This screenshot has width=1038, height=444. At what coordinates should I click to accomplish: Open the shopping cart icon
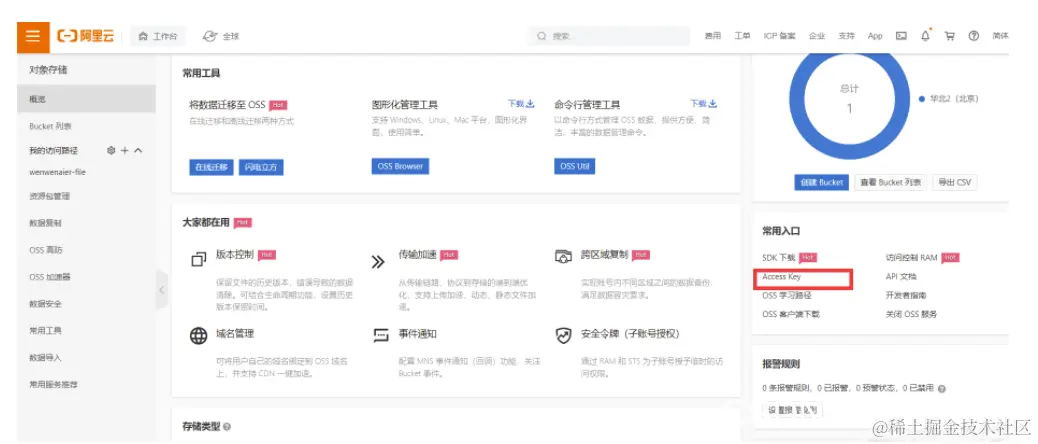click(x=949, y=36)
